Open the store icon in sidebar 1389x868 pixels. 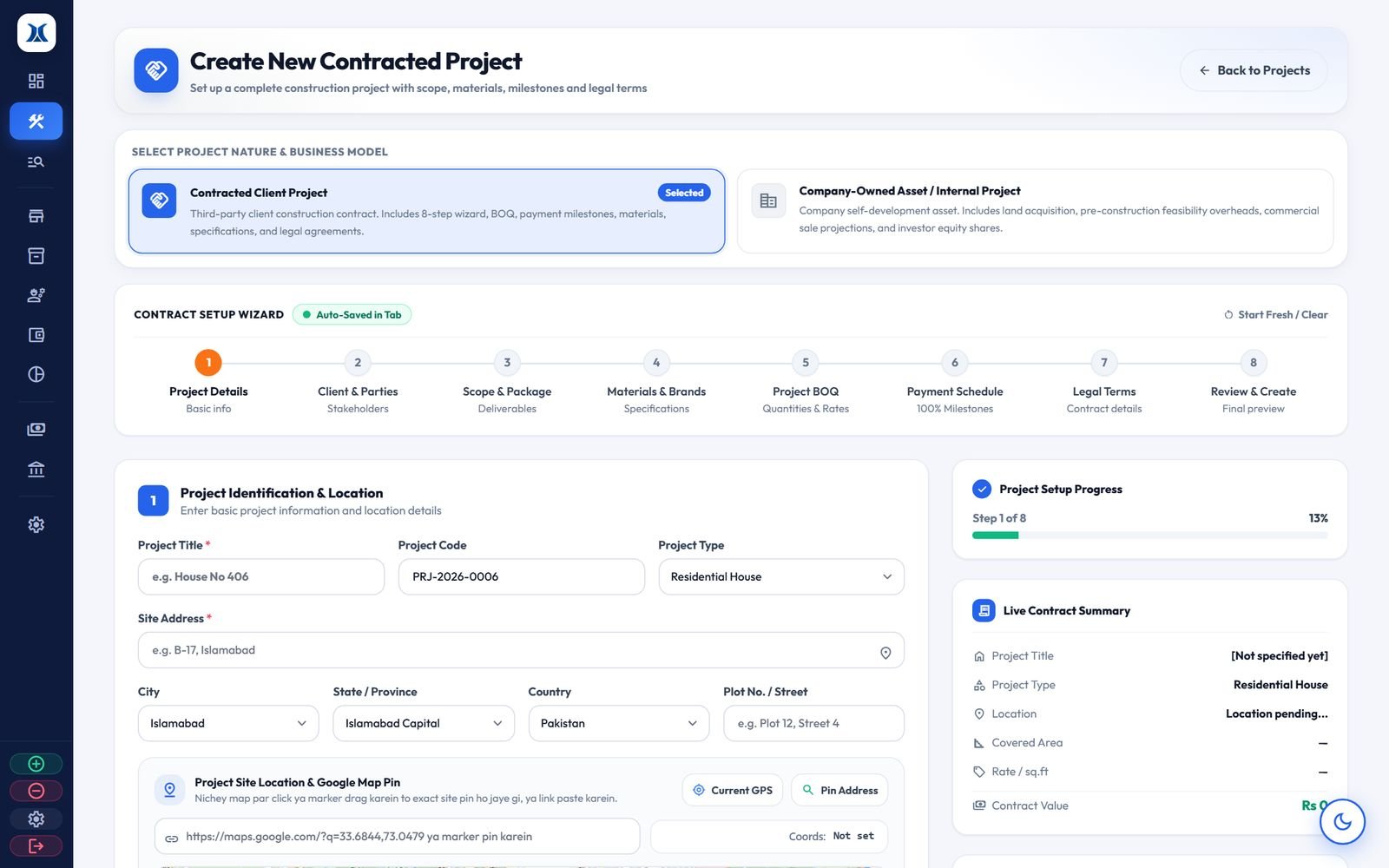[x=36, y=216]
